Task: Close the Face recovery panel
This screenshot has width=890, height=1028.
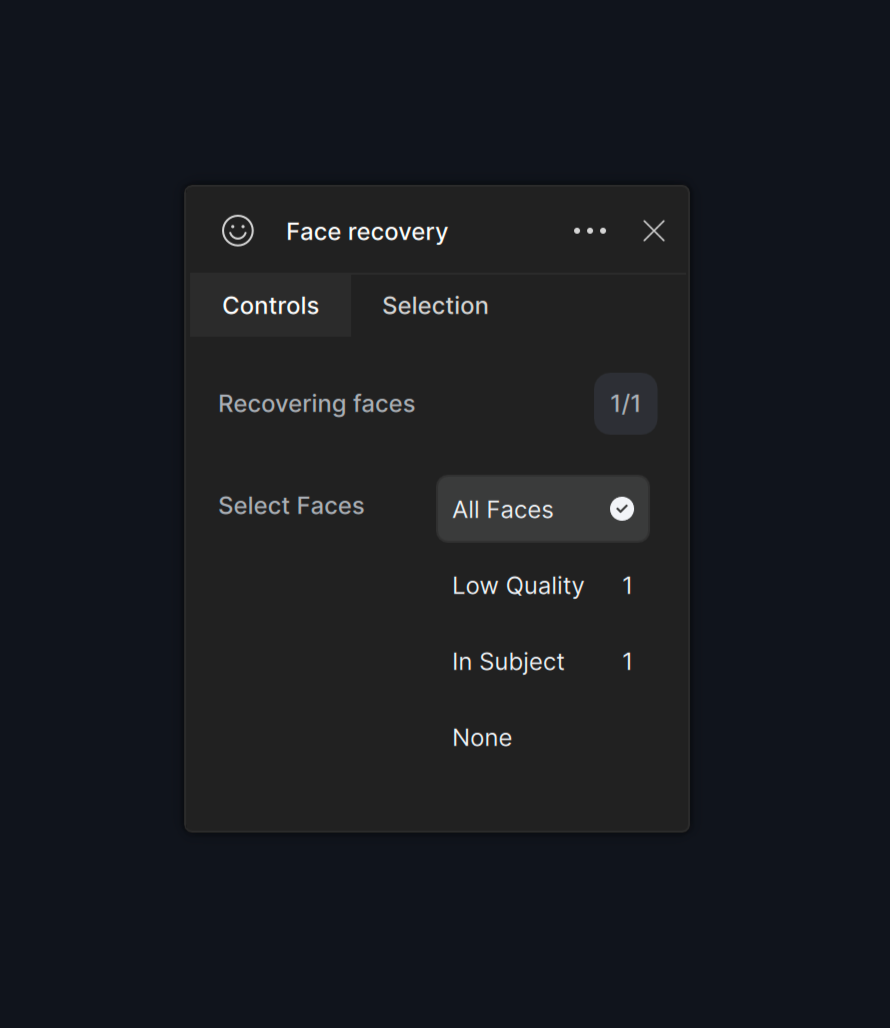Action: [653, 231]
